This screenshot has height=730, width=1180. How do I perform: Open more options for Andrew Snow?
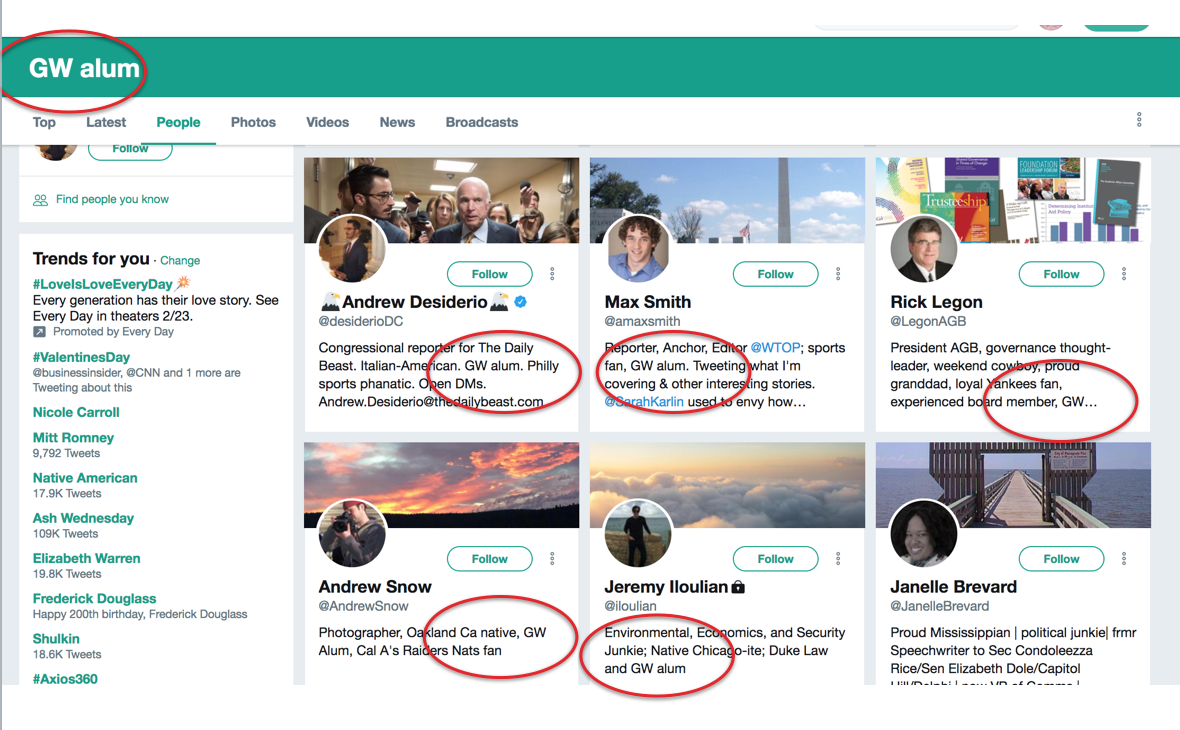[x=552, y=558]
